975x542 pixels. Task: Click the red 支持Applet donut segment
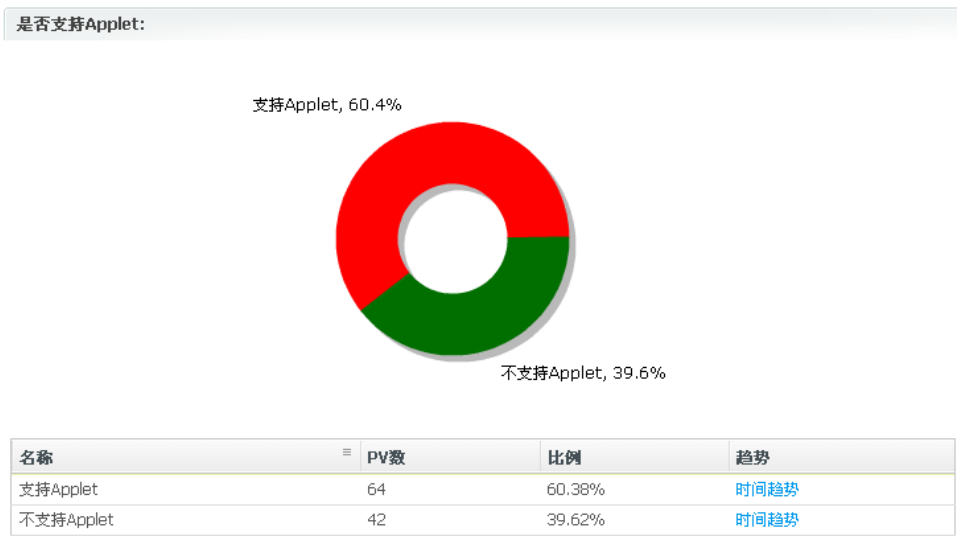coord(429,162)
